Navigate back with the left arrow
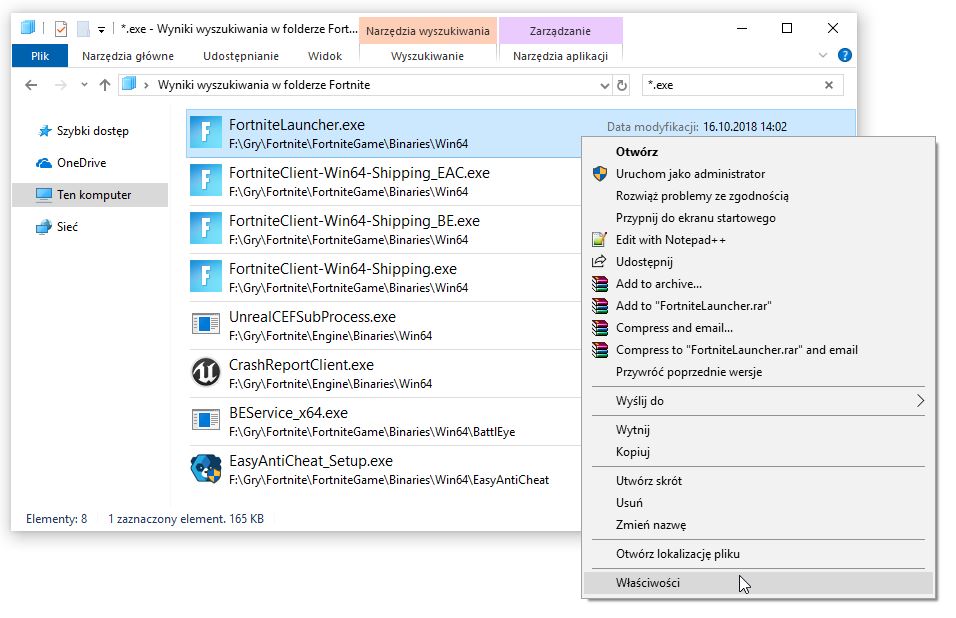 tap(31, 85)
